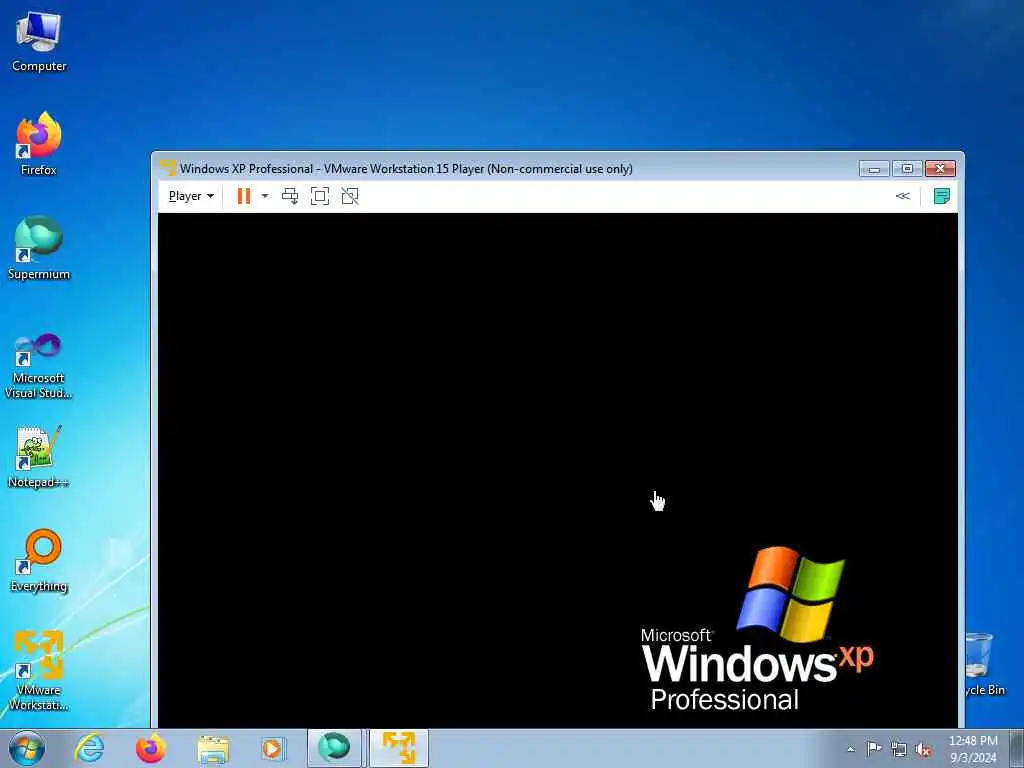
Task: Select the Microsoft Visual Studio desktop shortcut
Action: [x=39, y=366]
